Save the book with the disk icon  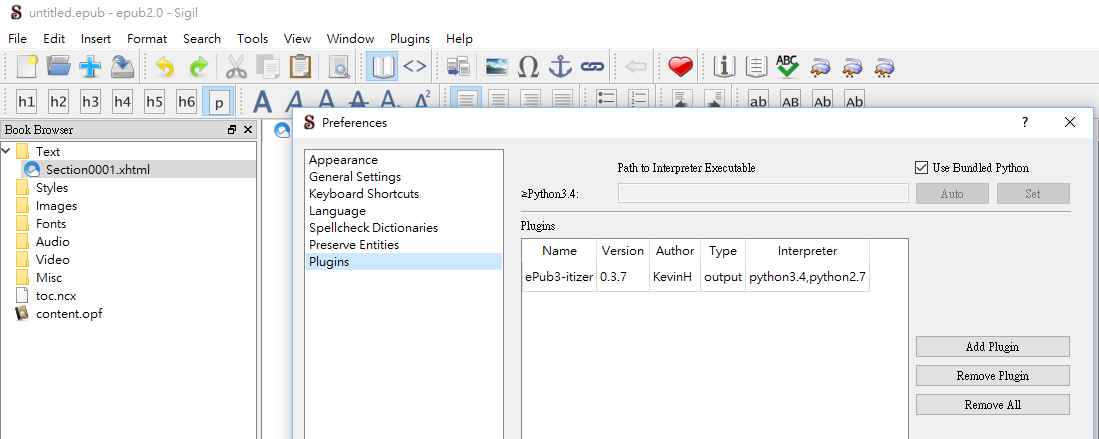[x=123, y=67]
